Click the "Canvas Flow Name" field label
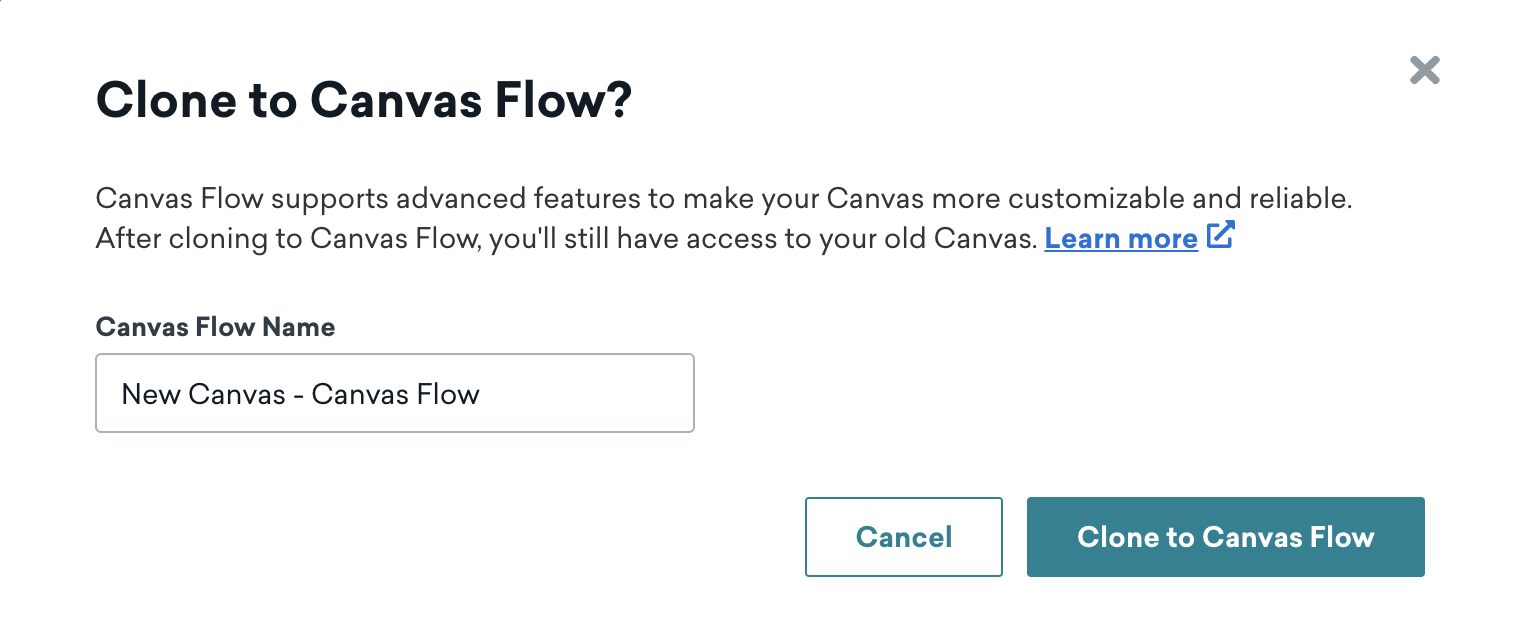 point(215,327)
